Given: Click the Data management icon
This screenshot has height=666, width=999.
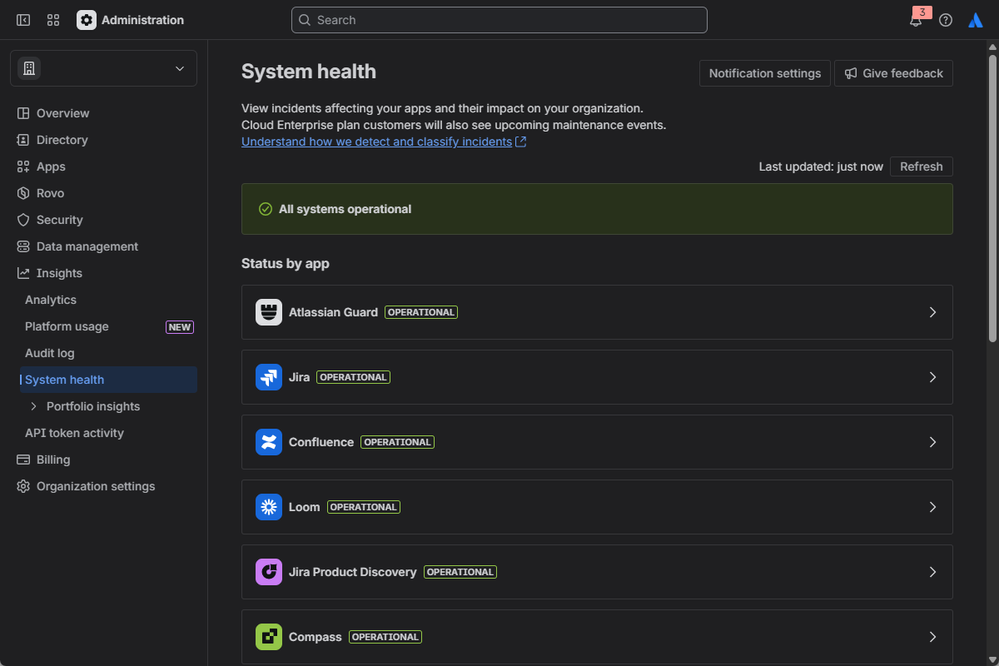Looking at the screenshot, I should 24,247.
